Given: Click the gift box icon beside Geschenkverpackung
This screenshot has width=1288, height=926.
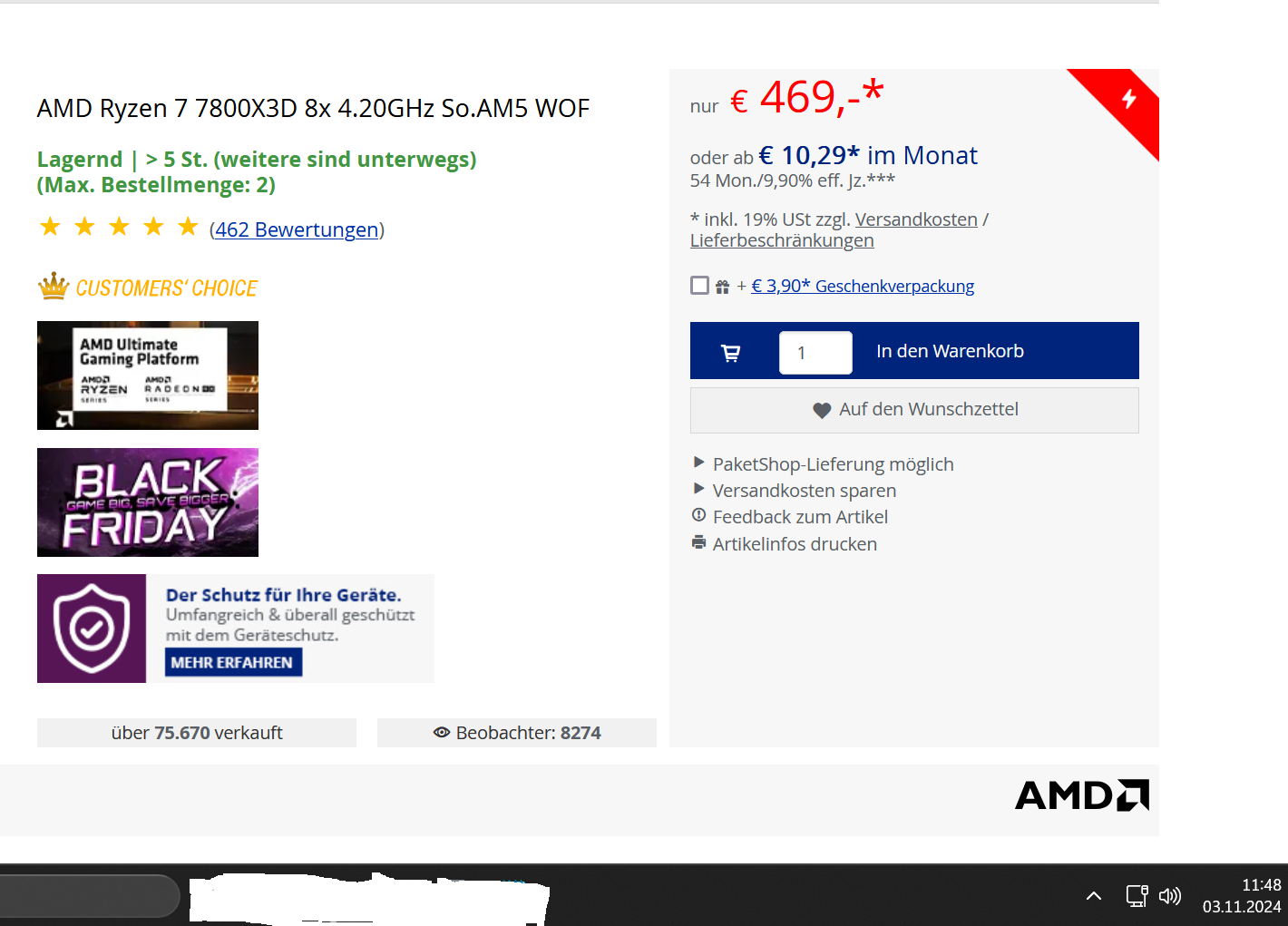Looking at the screenshot, I should tap(722, 287).
